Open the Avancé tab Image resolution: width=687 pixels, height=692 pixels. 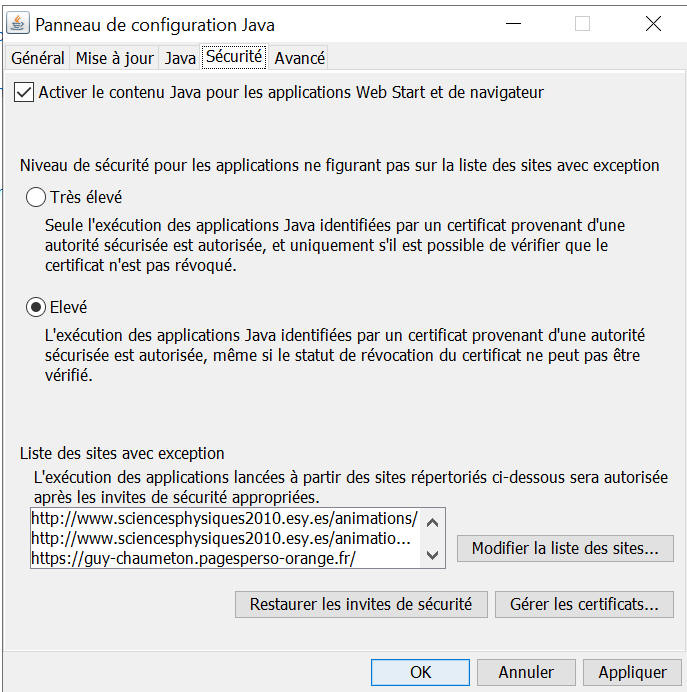tap(300, 58)
